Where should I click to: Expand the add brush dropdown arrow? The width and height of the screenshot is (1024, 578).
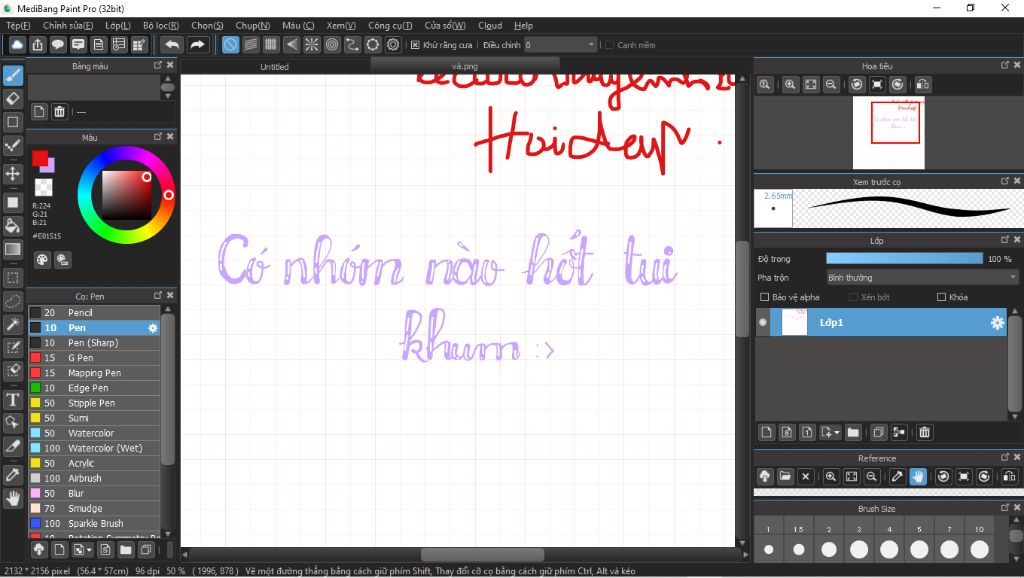[89, 550]
